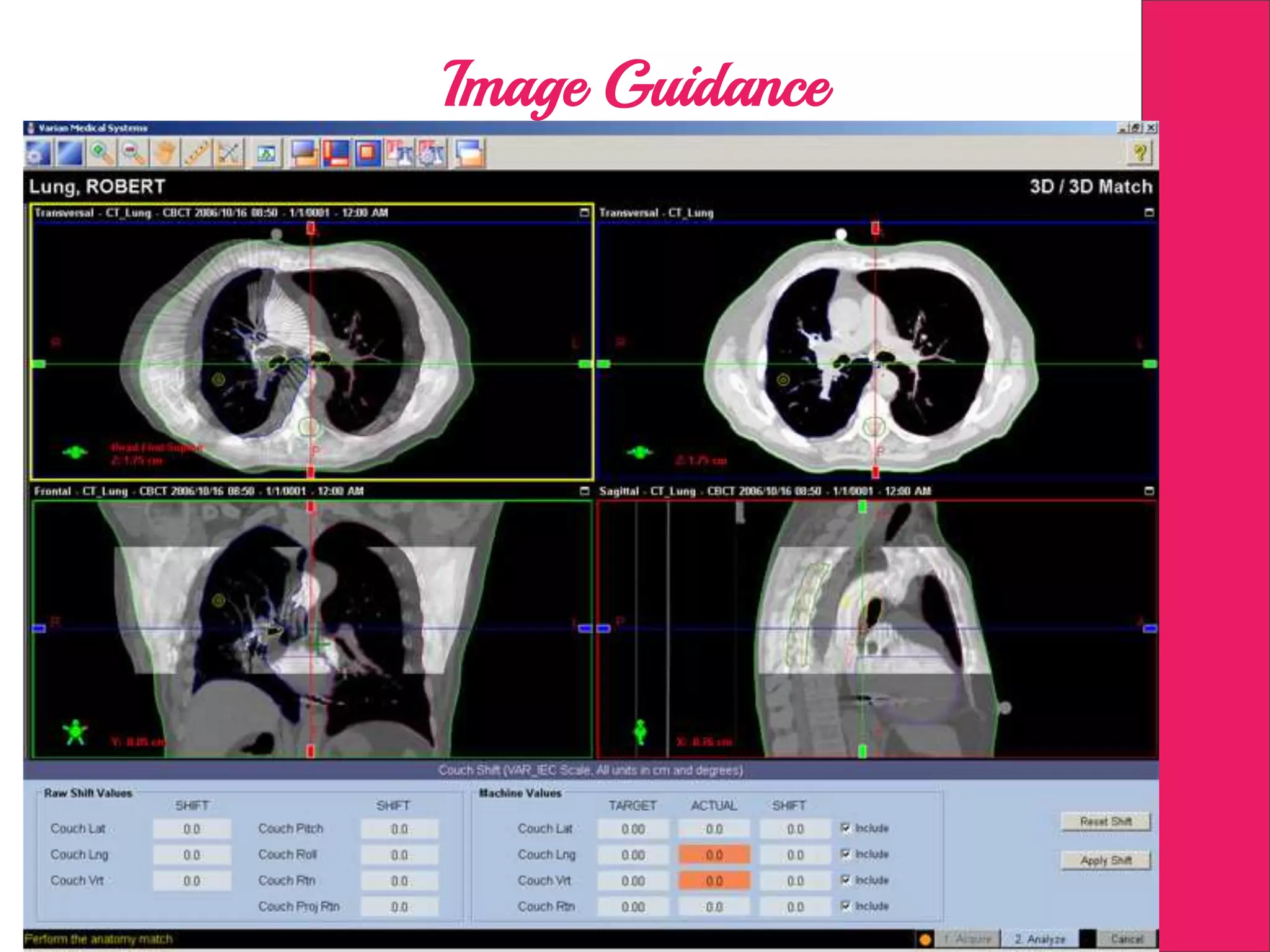Select the Zoom In magnifier tool
The image size is (1270, 952).
click(x=101, y=153)
